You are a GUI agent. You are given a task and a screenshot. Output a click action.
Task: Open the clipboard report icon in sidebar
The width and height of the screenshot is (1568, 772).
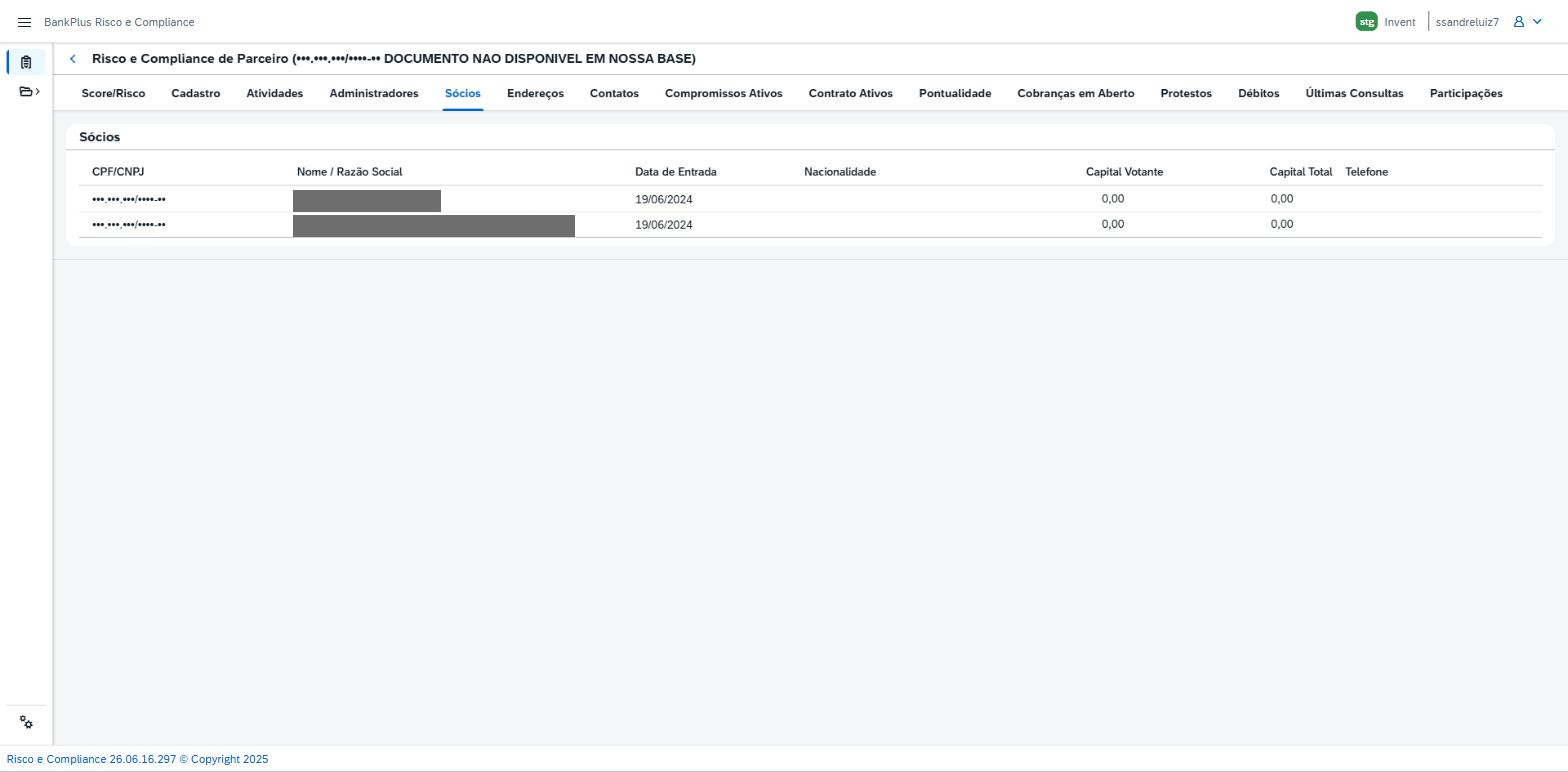[x=26, y=62]
